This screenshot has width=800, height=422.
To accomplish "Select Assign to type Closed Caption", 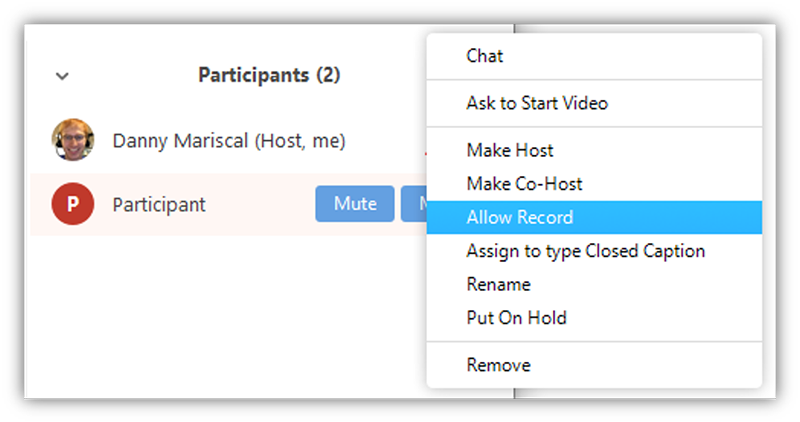I will click(585, 251).
